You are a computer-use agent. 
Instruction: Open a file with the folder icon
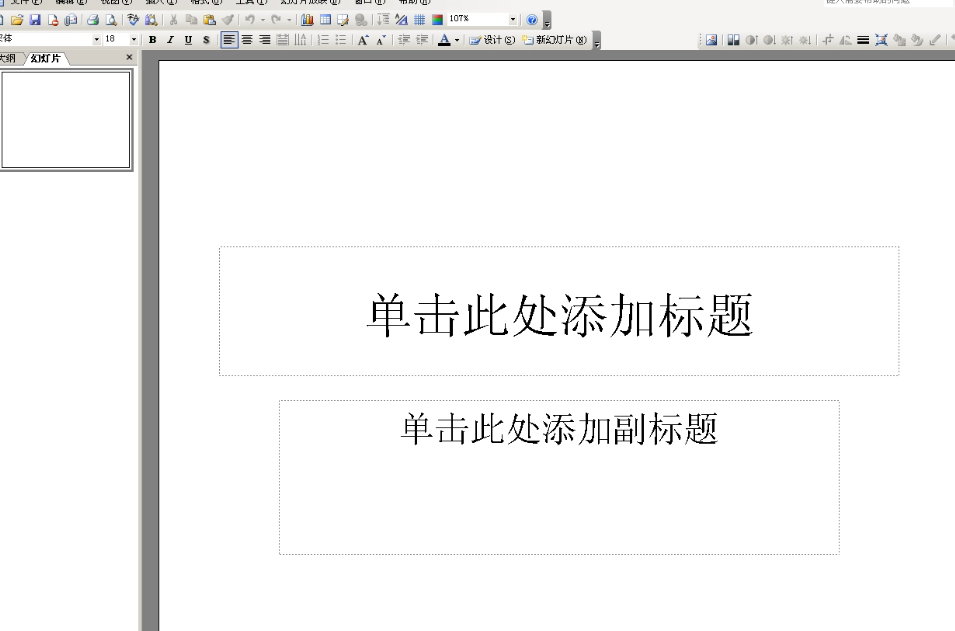(x=17, y=20)
